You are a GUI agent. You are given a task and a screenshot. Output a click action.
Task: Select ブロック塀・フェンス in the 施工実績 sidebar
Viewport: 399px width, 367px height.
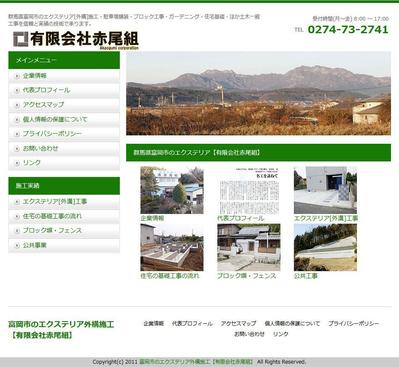(x=64, y=231)
